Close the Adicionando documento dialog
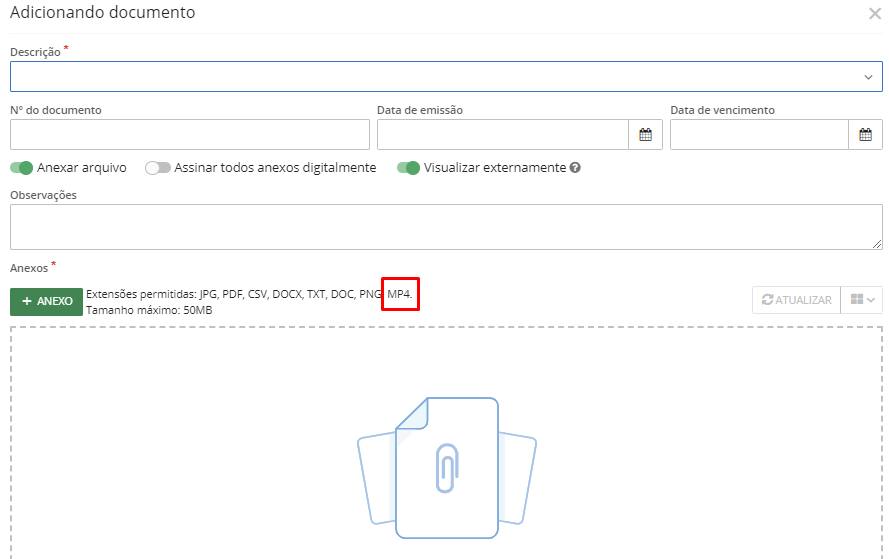The width and height of the screenshot is (889, 559). pos(875,14)
